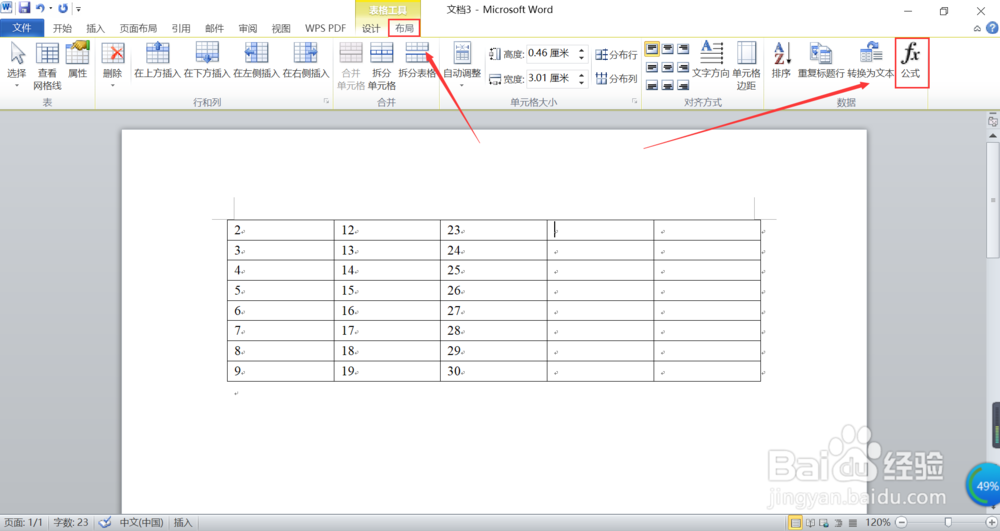Click zoom in plus button

coord(991,523)
